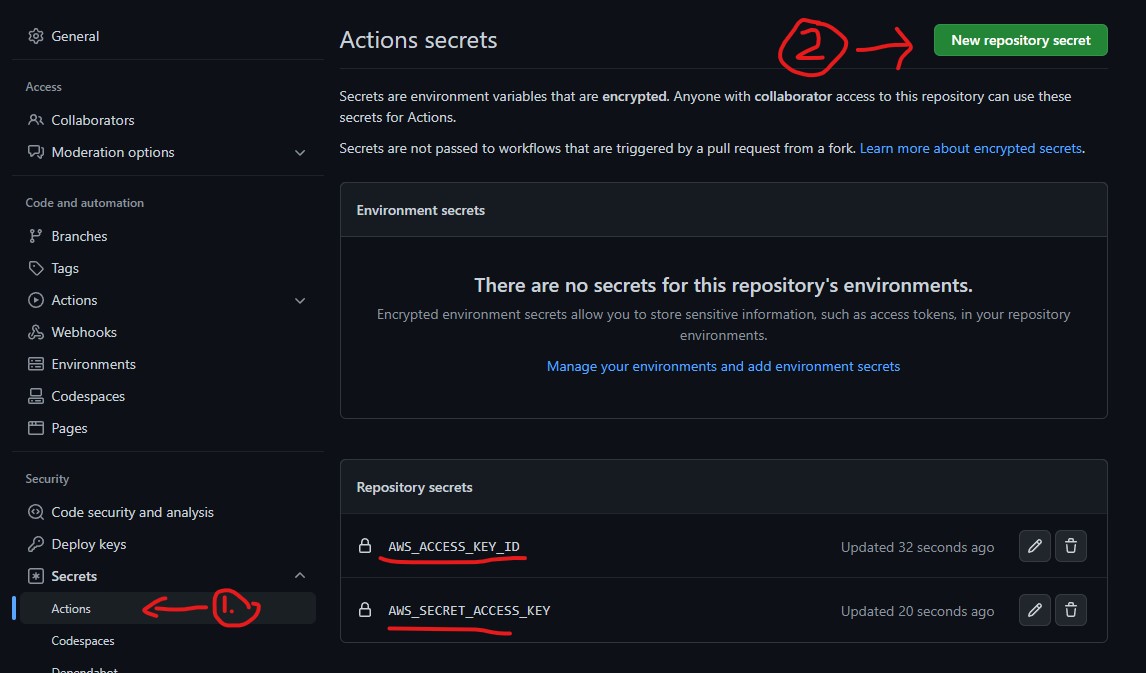1146x673 pixels.
Task: Click the New repository secret button
Action: (x=1020, y=39)
